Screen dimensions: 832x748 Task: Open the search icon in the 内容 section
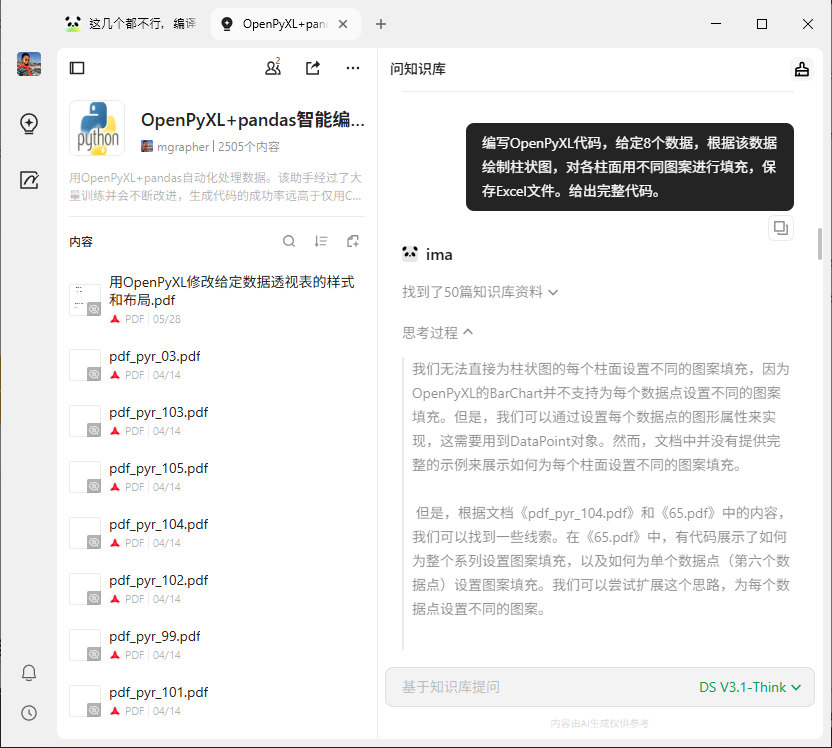[x=289, y=241]
